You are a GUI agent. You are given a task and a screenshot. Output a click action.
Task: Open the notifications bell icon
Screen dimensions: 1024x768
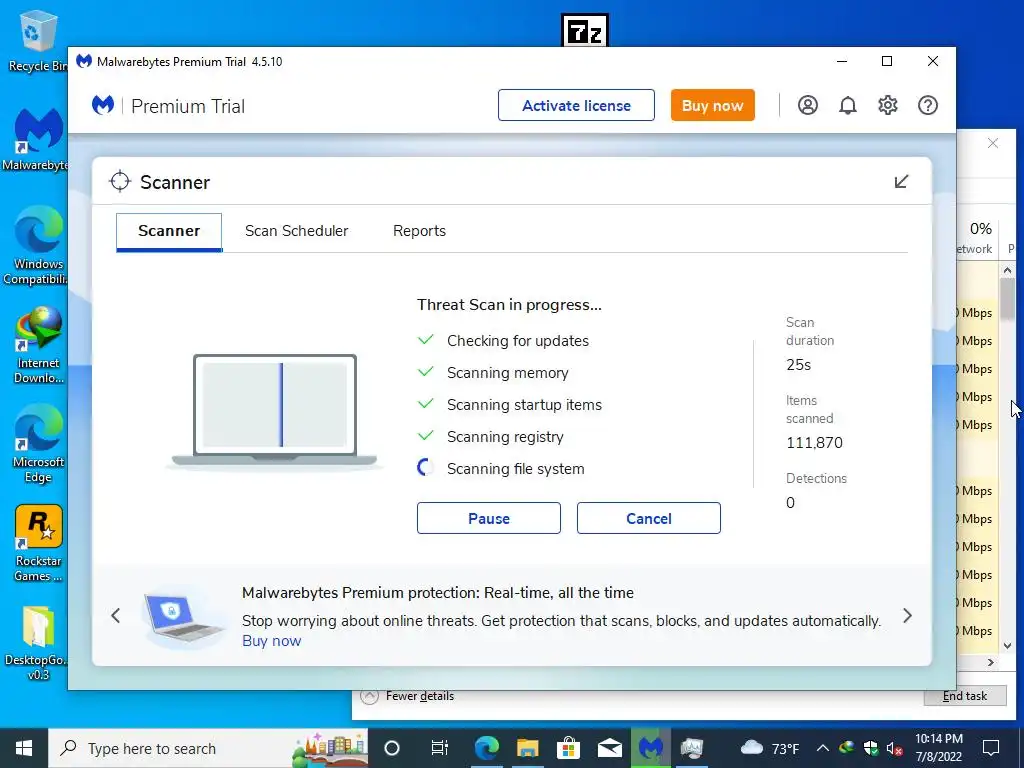[848, 105]
